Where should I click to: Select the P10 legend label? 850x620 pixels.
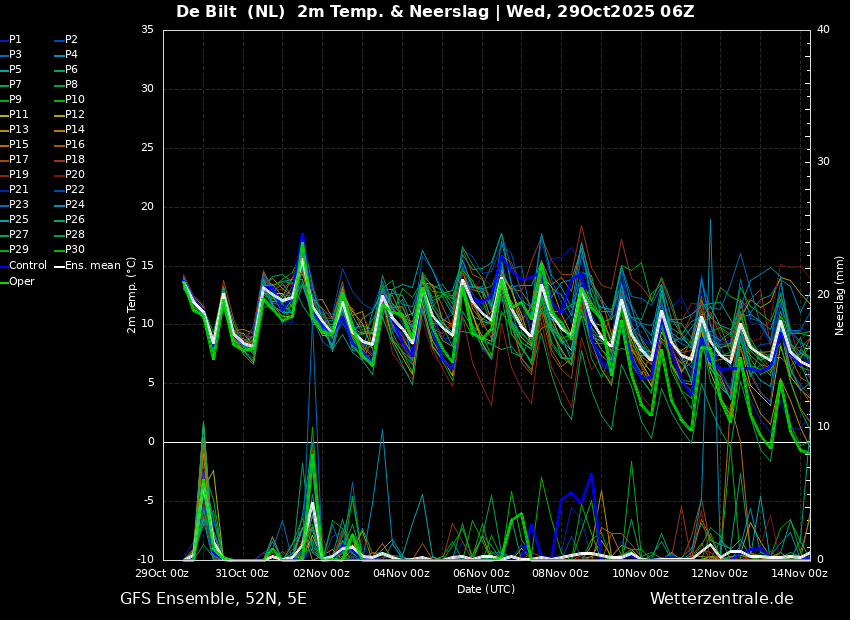click(x=70, y=100)
